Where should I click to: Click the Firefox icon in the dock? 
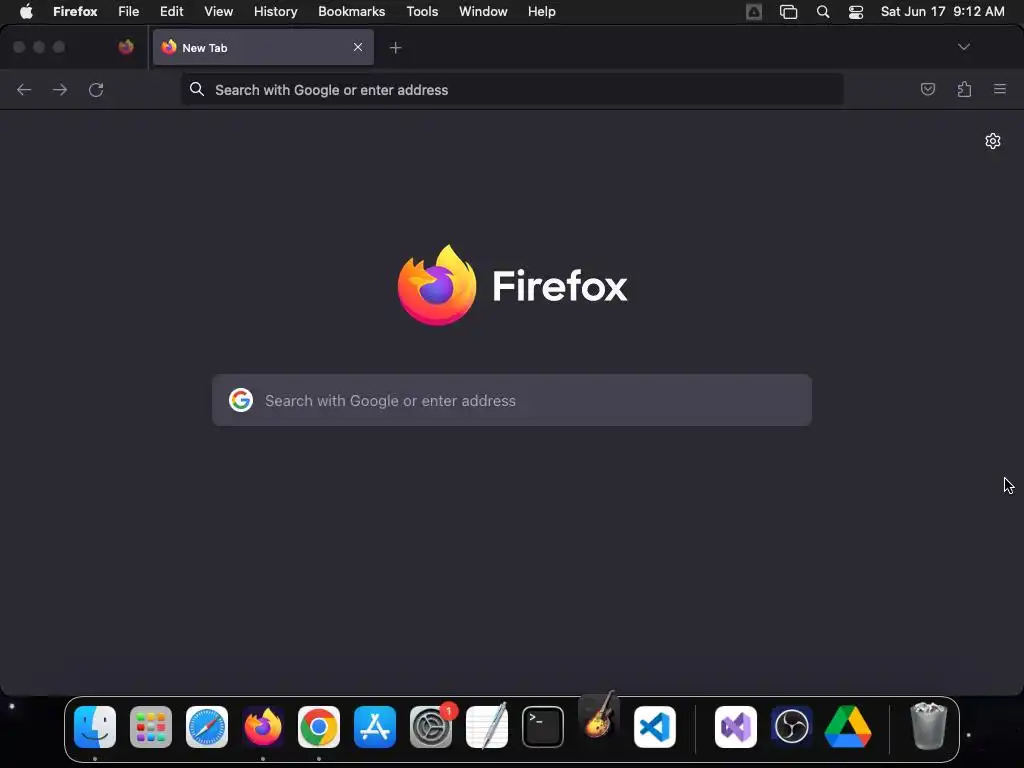[263, 727]
